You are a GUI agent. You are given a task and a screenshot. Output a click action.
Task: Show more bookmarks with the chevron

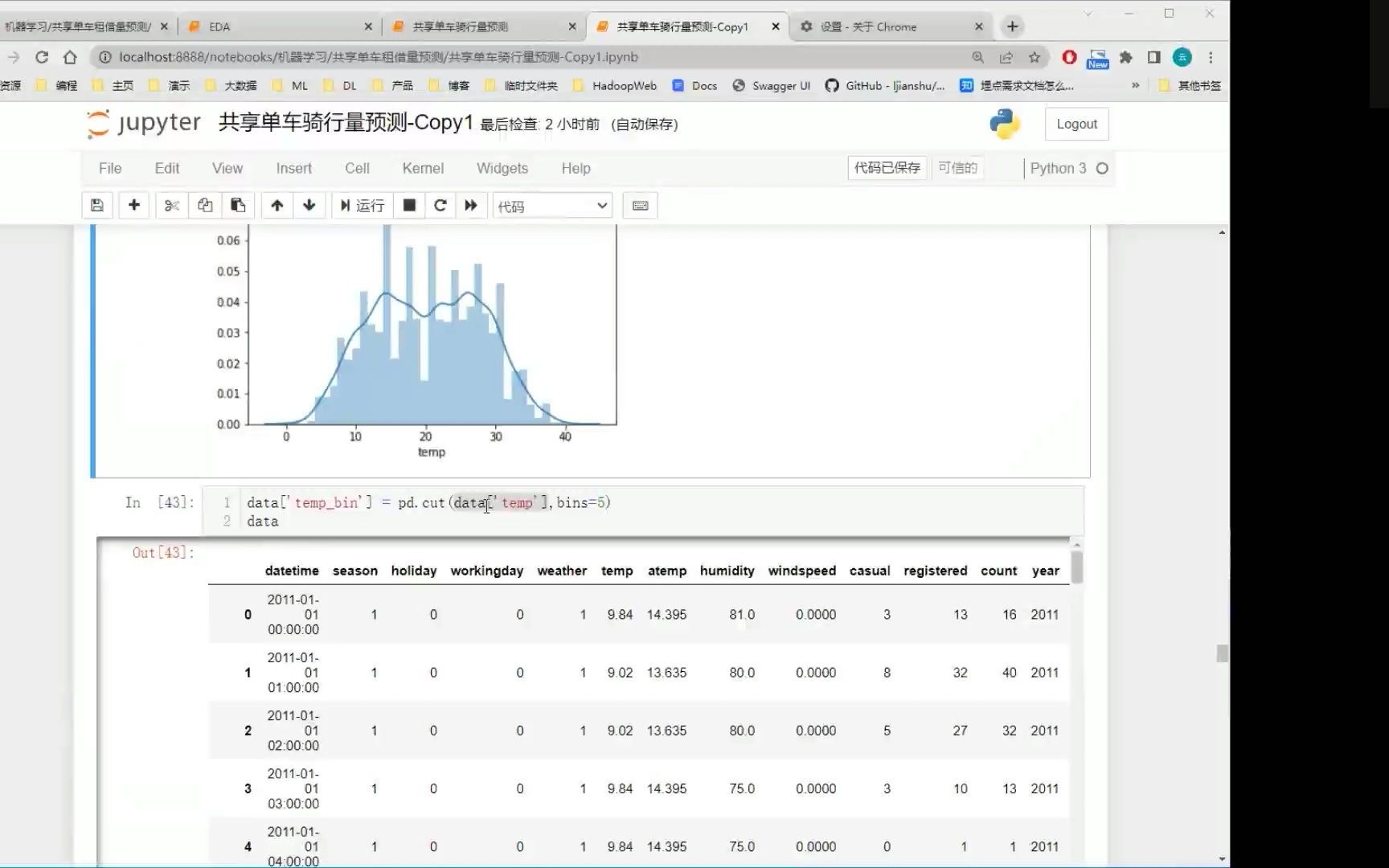coord(1135,85)
